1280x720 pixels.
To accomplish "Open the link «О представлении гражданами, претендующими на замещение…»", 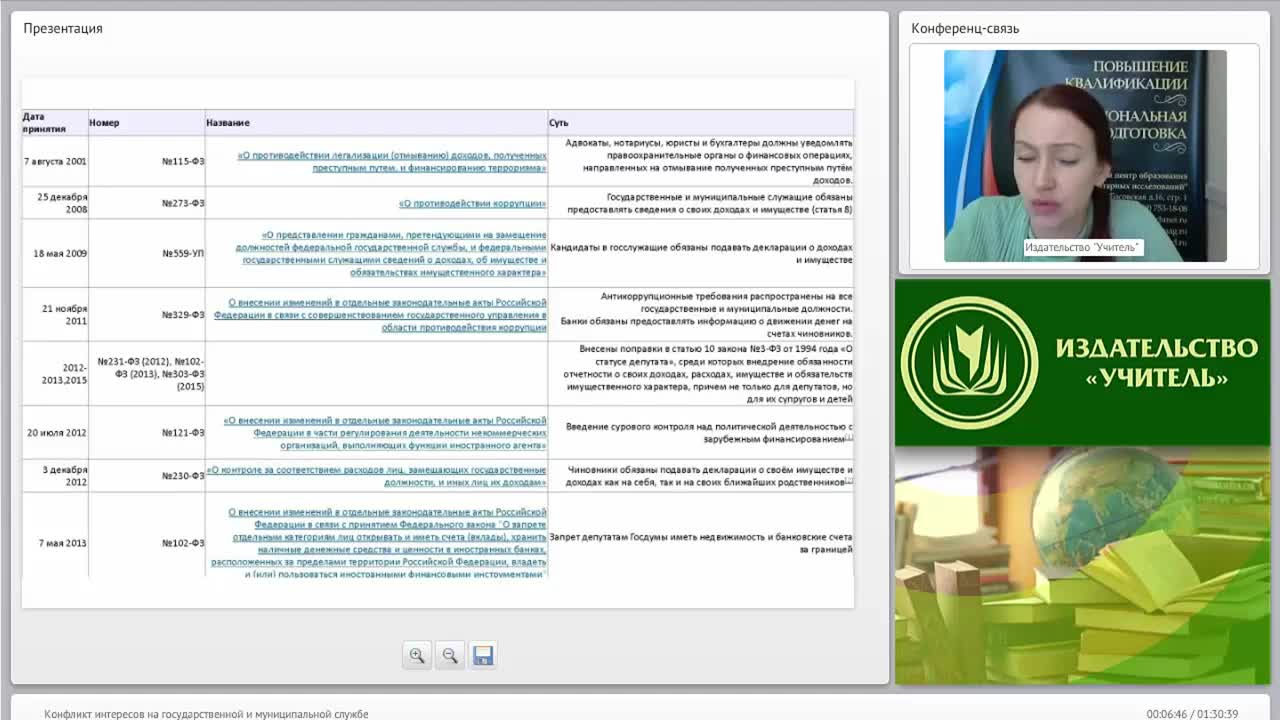I will click(x=390, y=254).
